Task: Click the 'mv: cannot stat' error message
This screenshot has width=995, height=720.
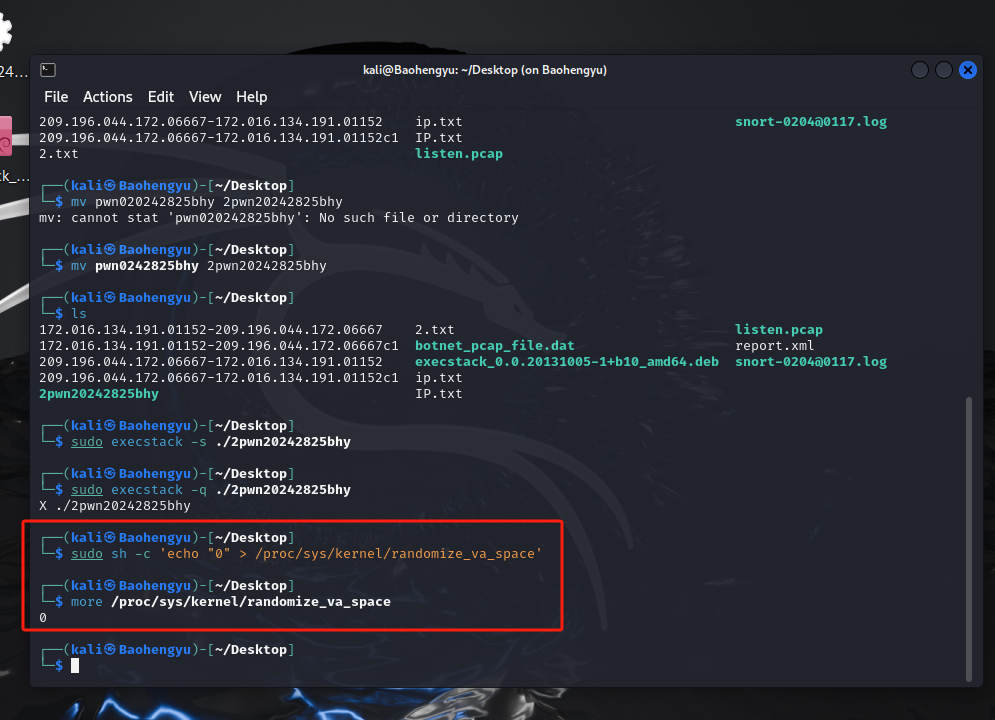Action: pos(279,218)
